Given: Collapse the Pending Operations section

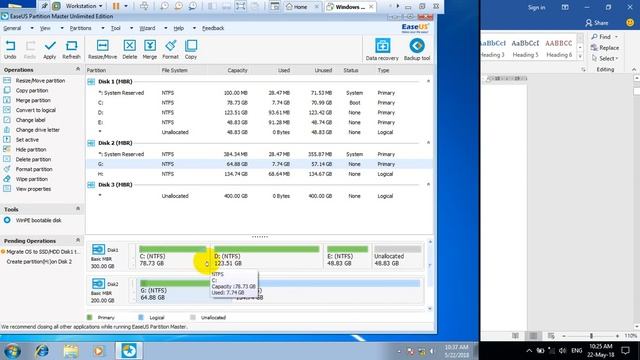Looking at the screenshot, I should (x=78, y=240).
